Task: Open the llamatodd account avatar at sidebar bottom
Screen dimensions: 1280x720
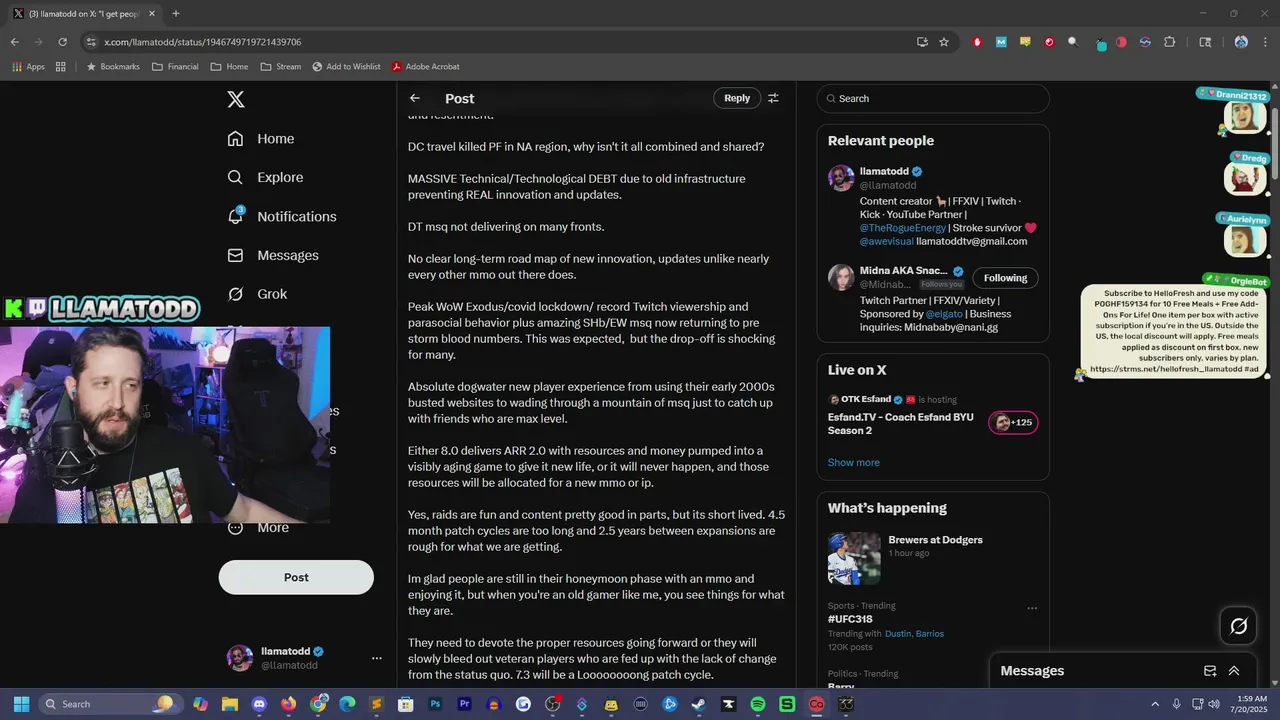Action: pos(240,658)
